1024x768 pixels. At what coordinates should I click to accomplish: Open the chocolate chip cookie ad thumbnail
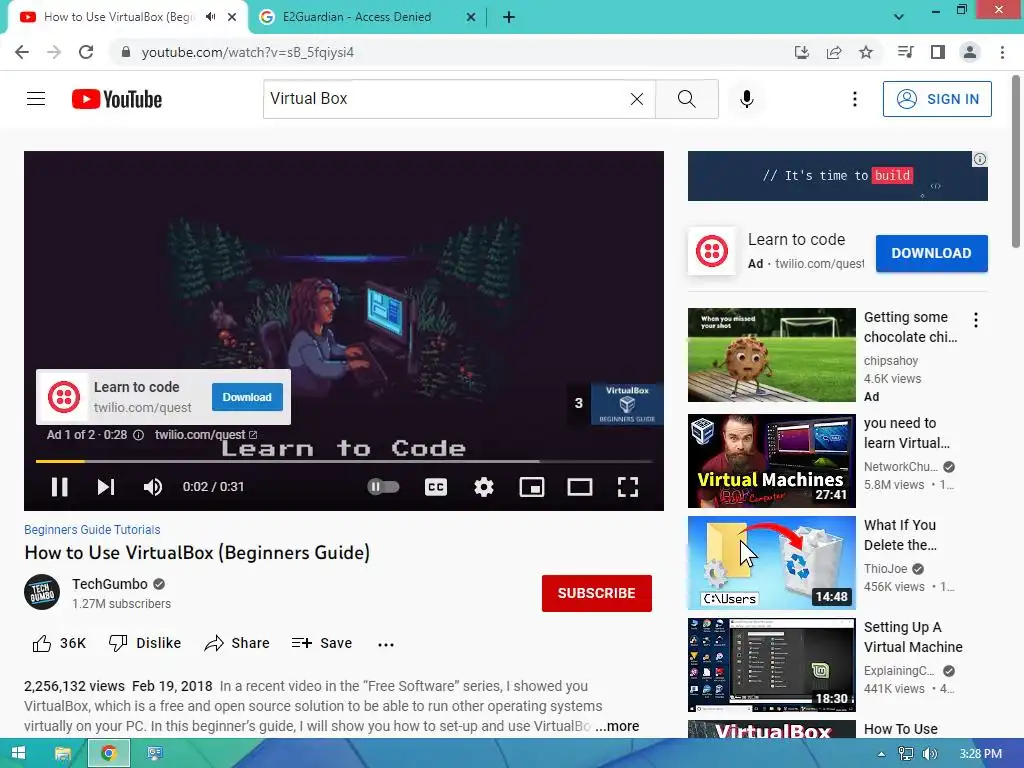(771, 355)
